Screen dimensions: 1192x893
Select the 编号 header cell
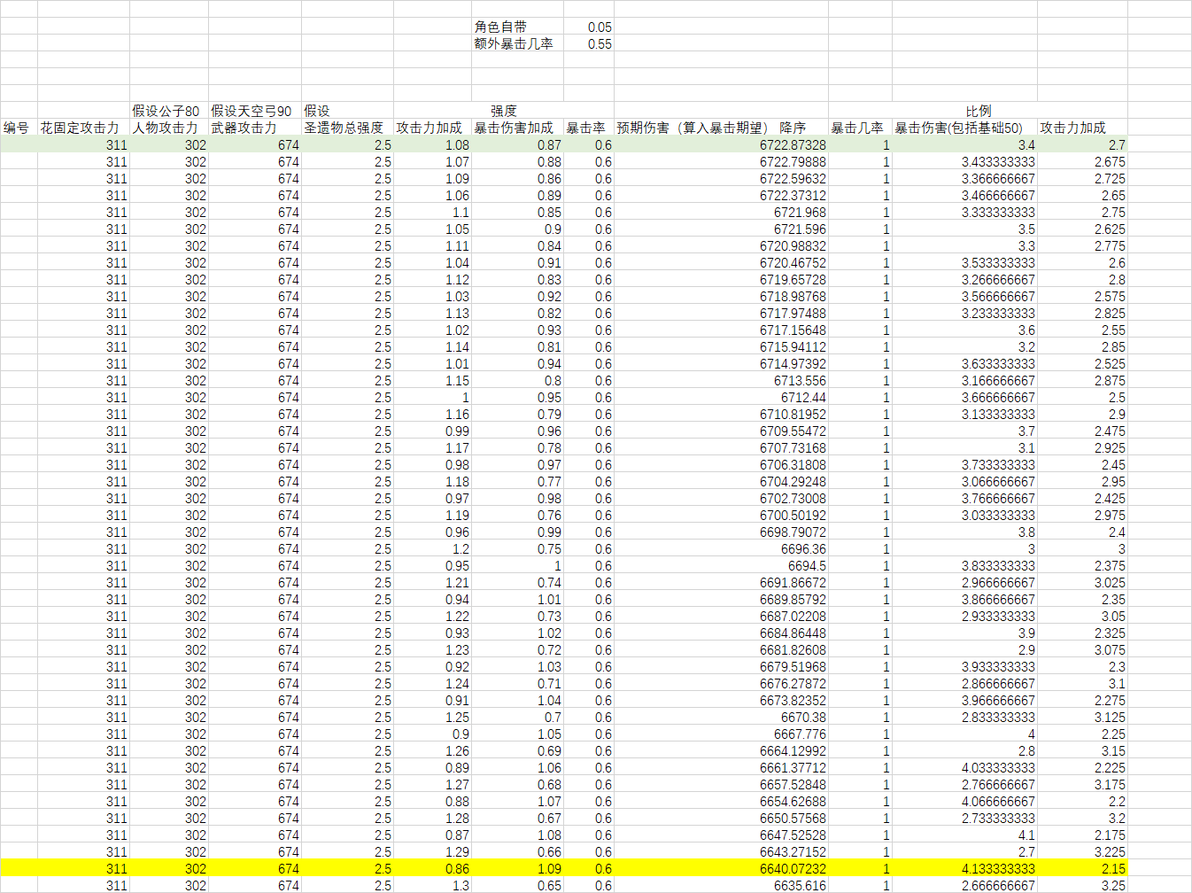(x=19, y=128)
